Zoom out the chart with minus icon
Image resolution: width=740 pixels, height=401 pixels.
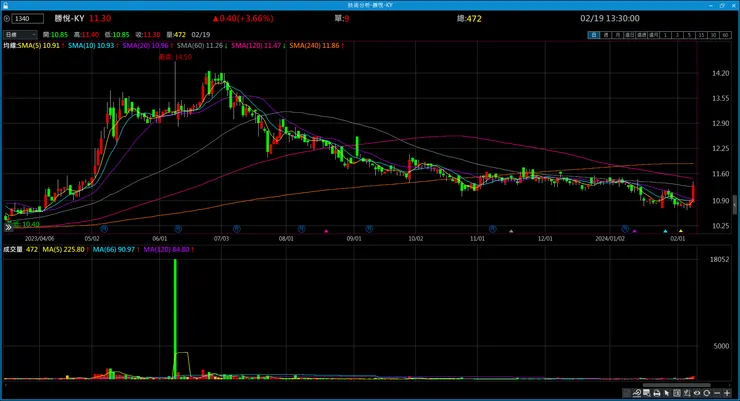point(717,393)
